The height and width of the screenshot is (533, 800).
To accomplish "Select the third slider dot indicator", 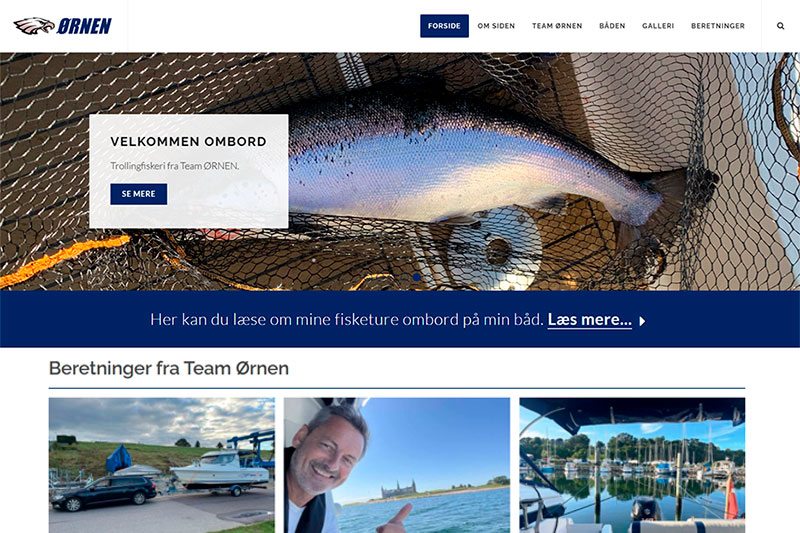I will click(429, 277).
